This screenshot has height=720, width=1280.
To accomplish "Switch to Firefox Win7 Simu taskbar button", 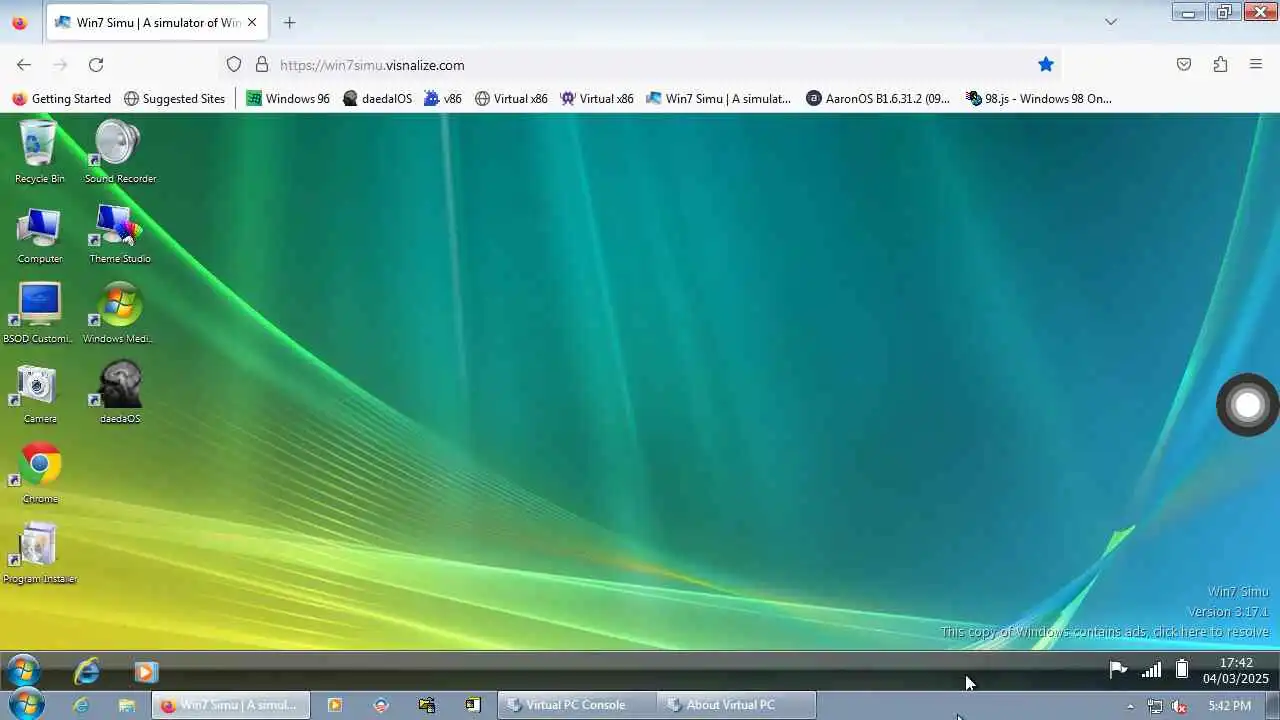I will pyautogui.click(x=231, y=705).
